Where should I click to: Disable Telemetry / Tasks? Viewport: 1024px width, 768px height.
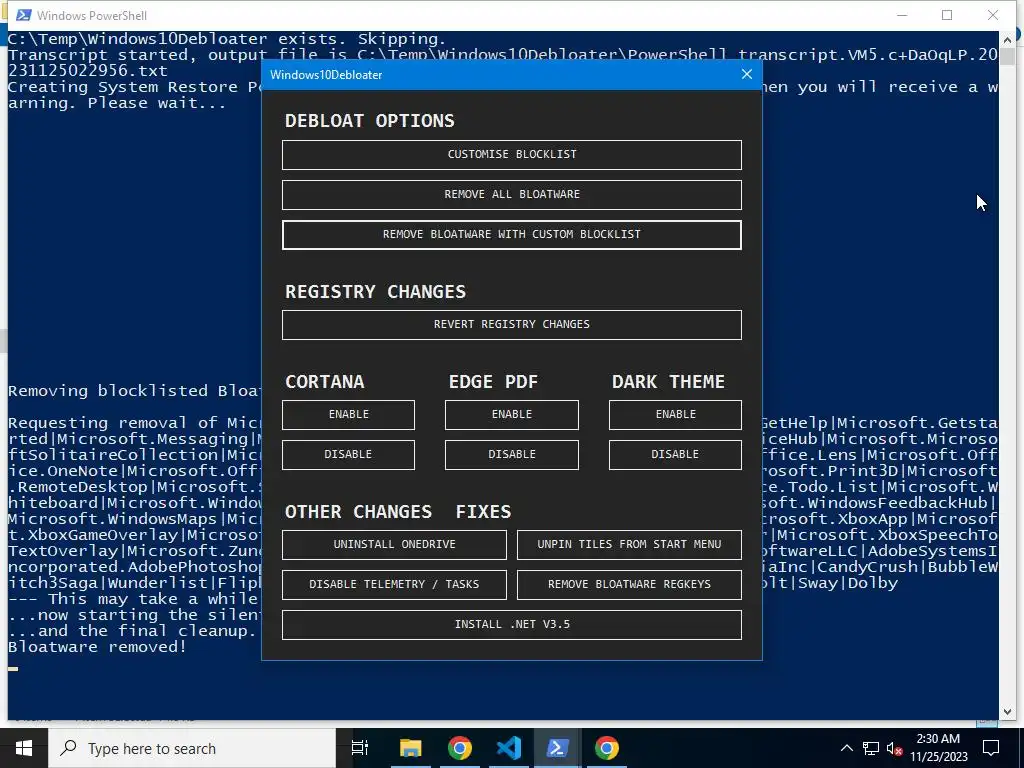[x=394, y=584]
